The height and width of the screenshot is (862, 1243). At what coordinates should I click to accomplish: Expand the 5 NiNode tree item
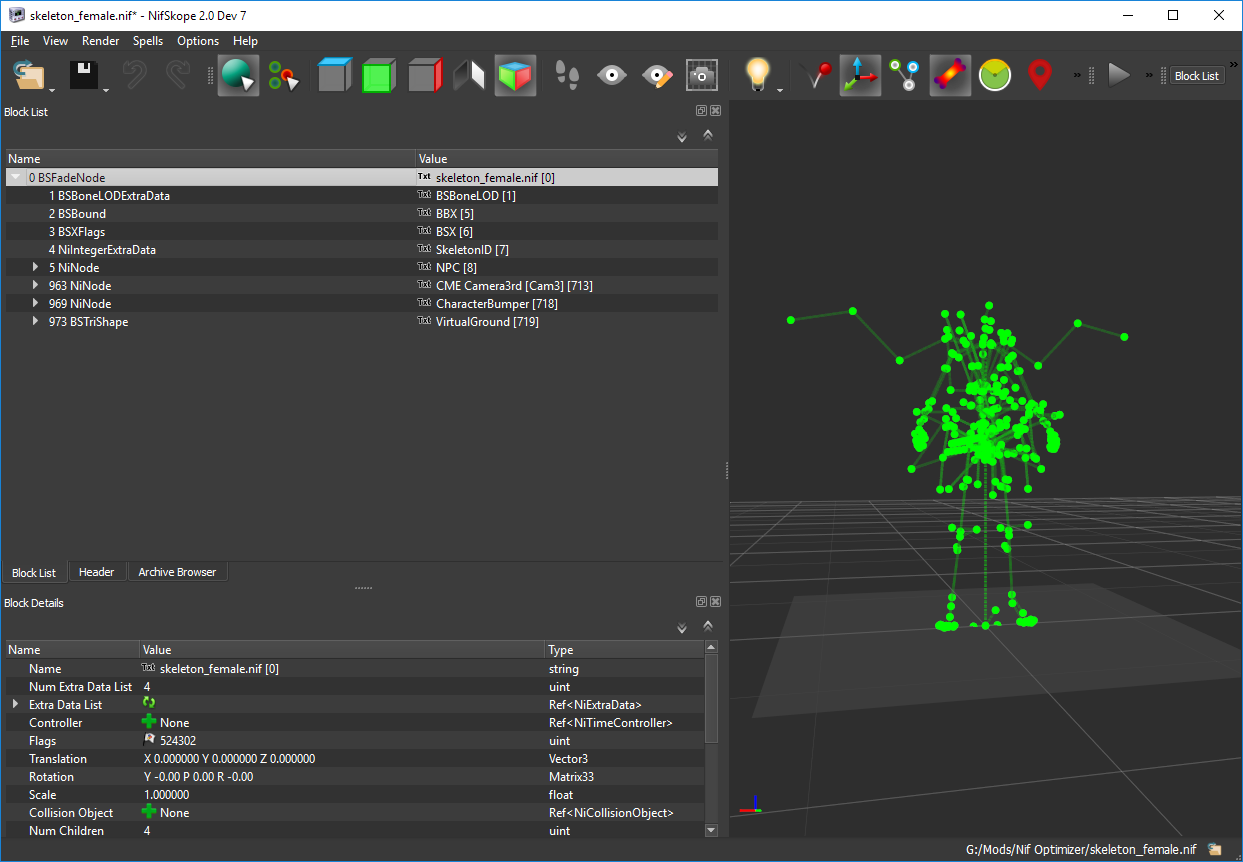click(x=36, y=267)
